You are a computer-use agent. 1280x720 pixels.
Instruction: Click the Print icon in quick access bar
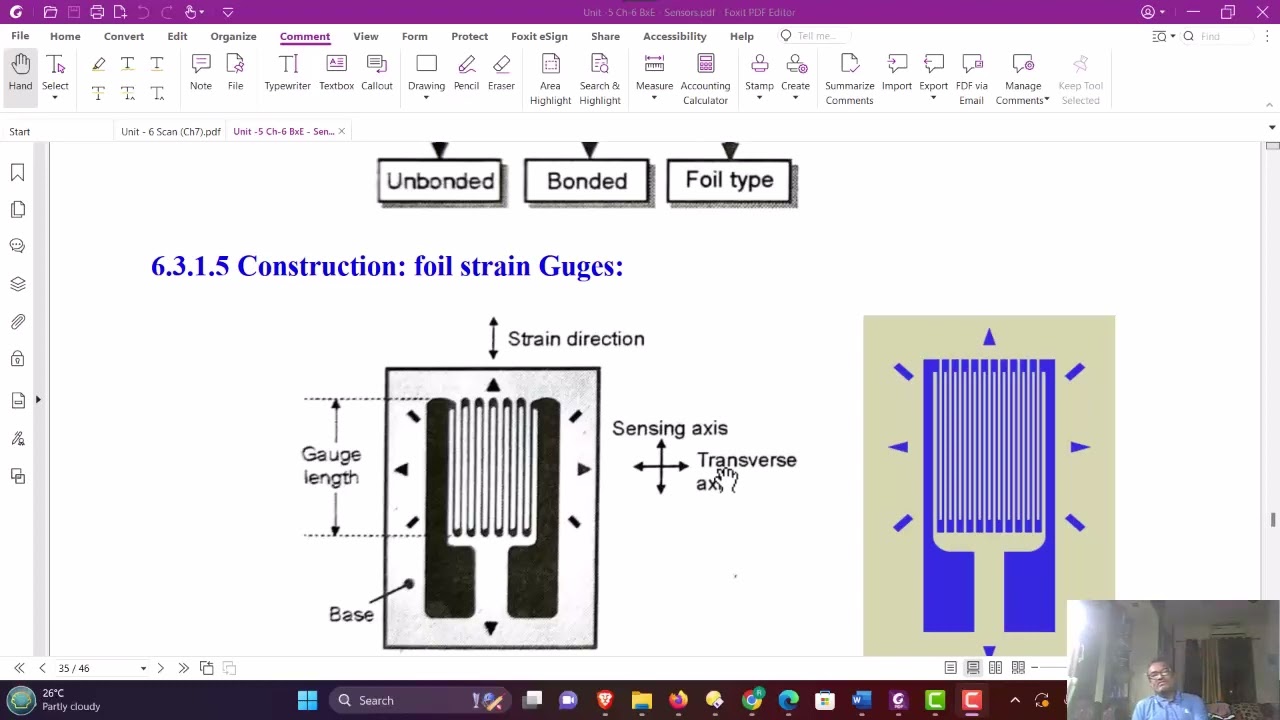pos(97,12)
